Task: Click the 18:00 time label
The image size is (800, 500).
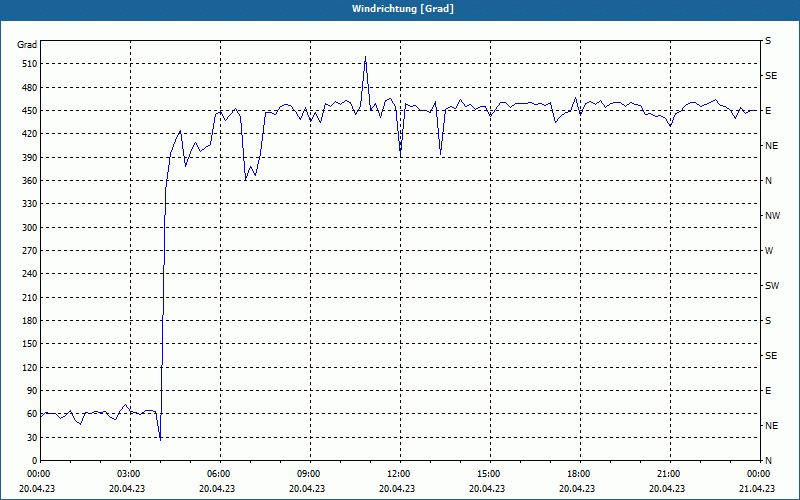Action: point(577,473)
